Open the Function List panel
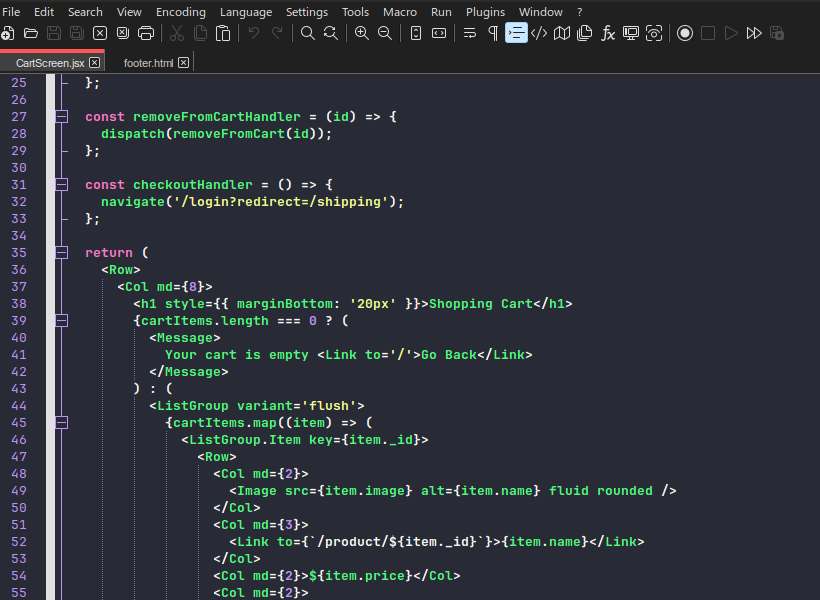 [608, 33]
